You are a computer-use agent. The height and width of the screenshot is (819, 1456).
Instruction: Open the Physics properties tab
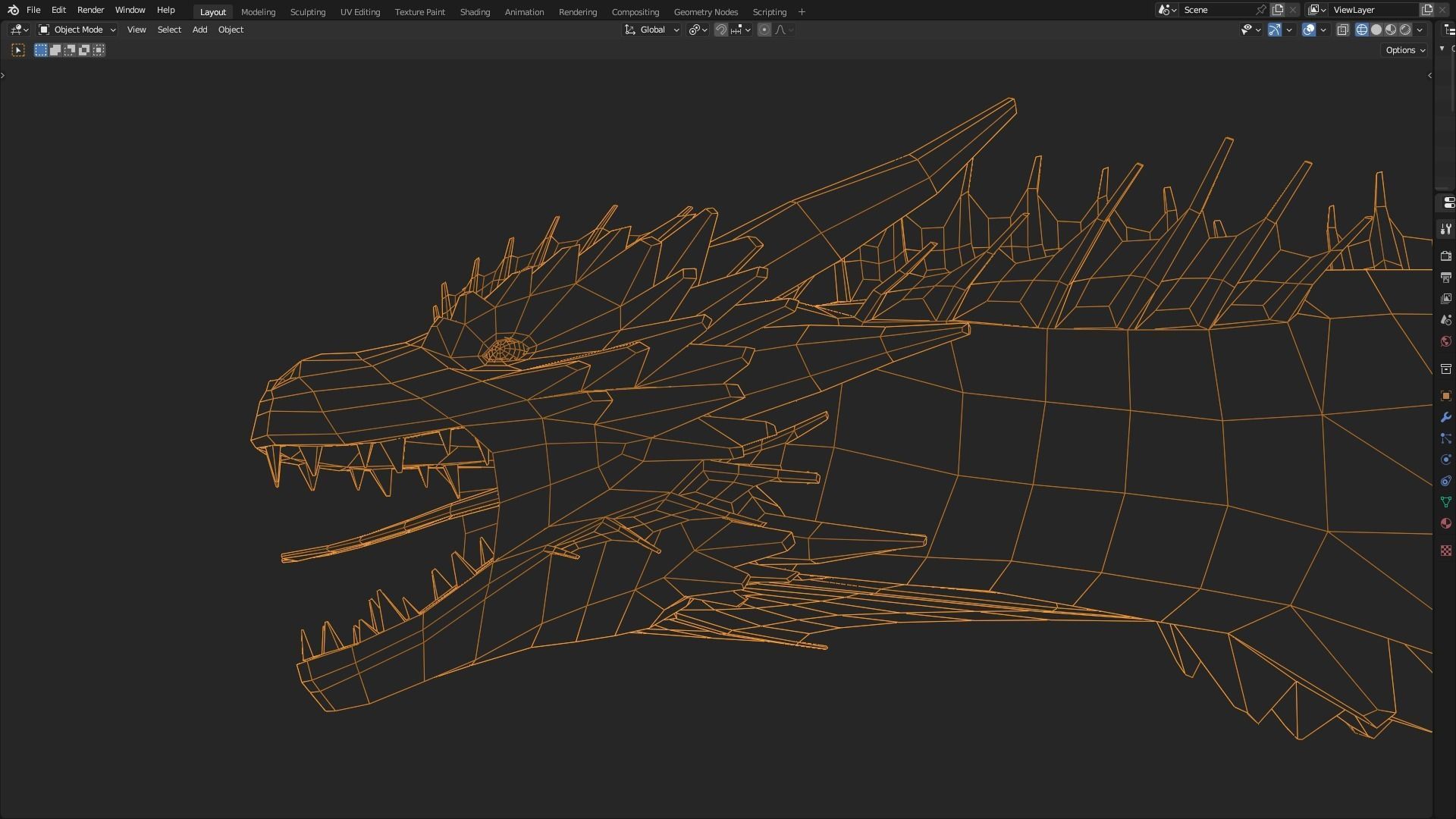click(1445, 460)
